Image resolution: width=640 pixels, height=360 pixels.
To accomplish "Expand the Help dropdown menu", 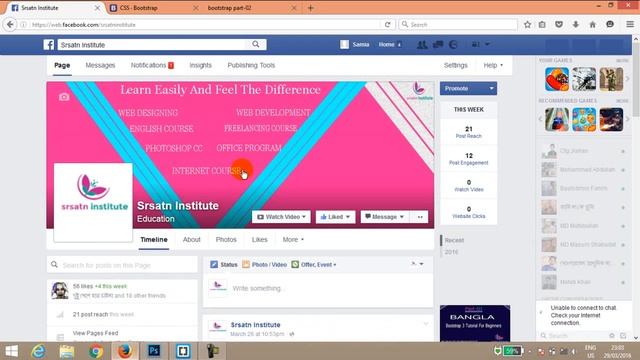I will click(x=493, y=65).
